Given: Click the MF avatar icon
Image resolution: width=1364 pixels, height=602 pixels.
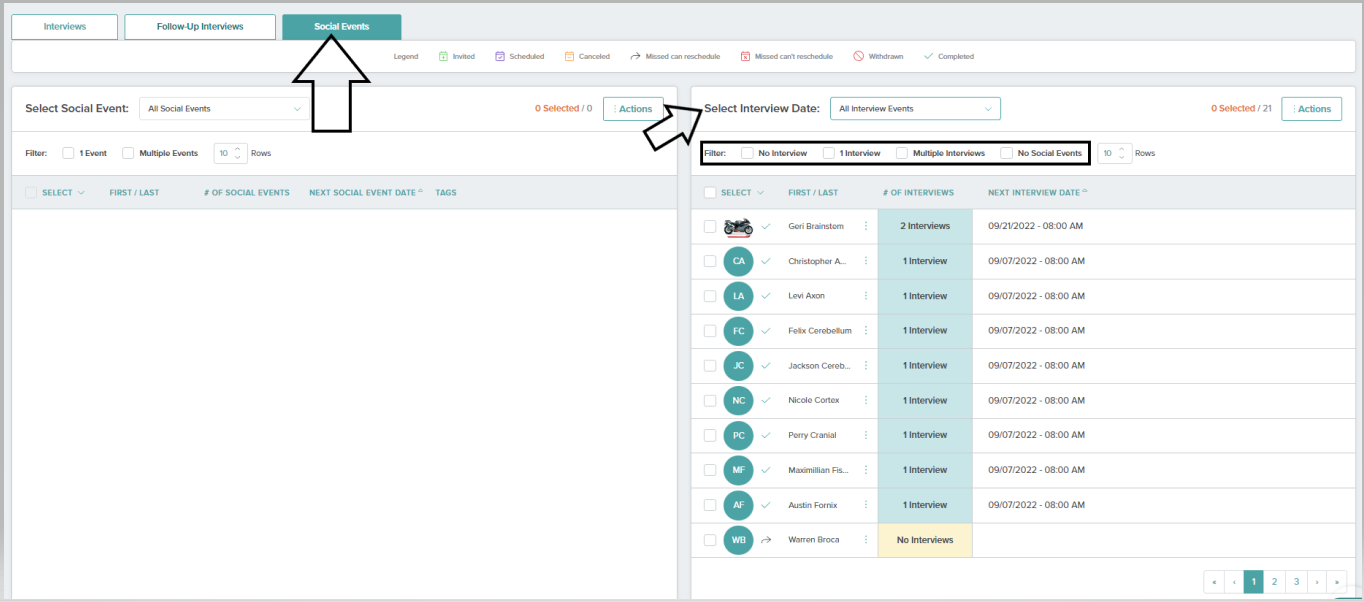Looking at the screenshot, I should (x=738, y=470).
